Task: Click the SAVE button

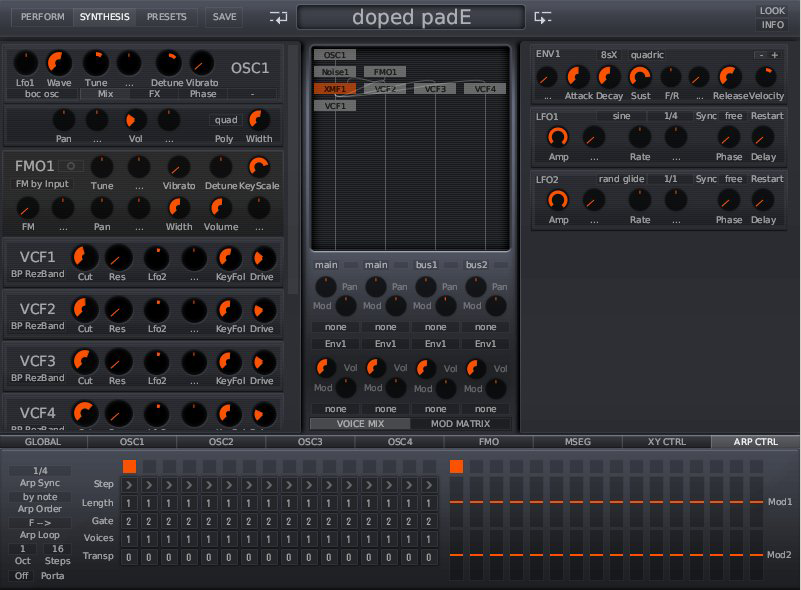Action: click(x=224, y=17)
